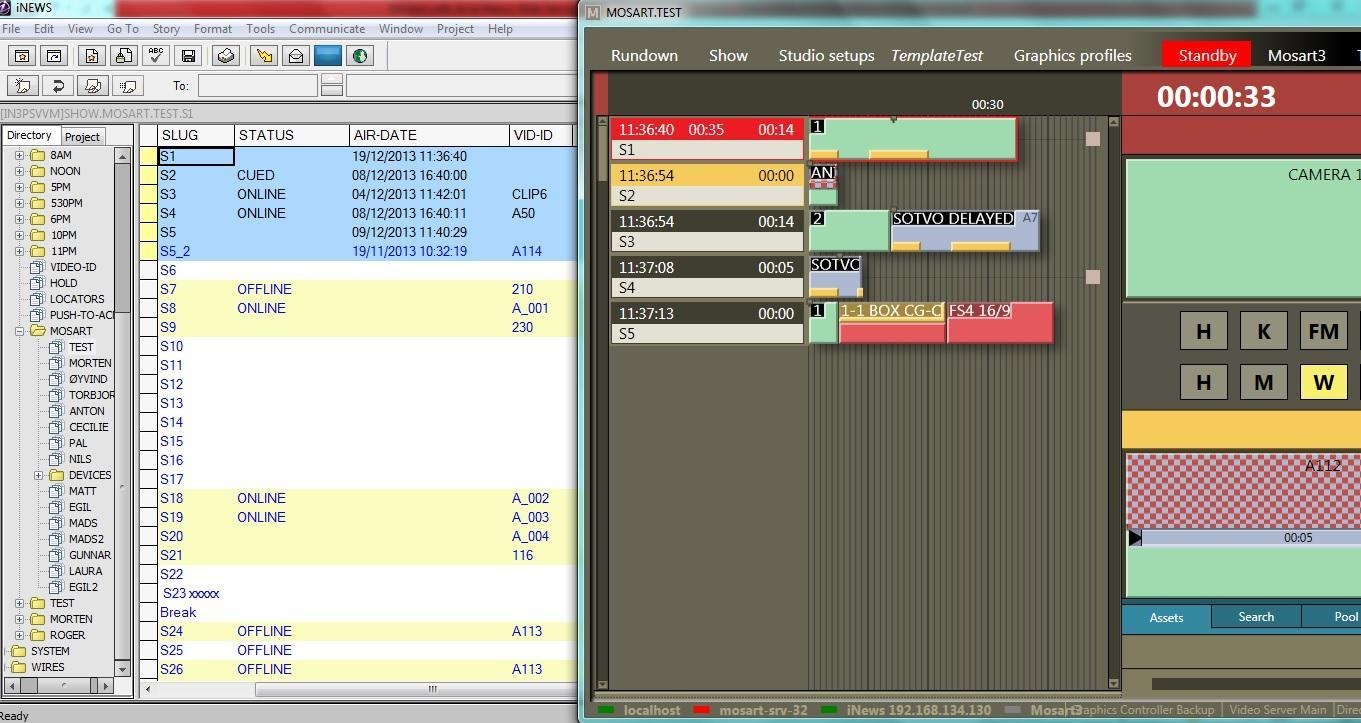The width and height of the screenshot is (1361, 723).
Task: Click the curved return arrow icon
Action: pos(58,86)
